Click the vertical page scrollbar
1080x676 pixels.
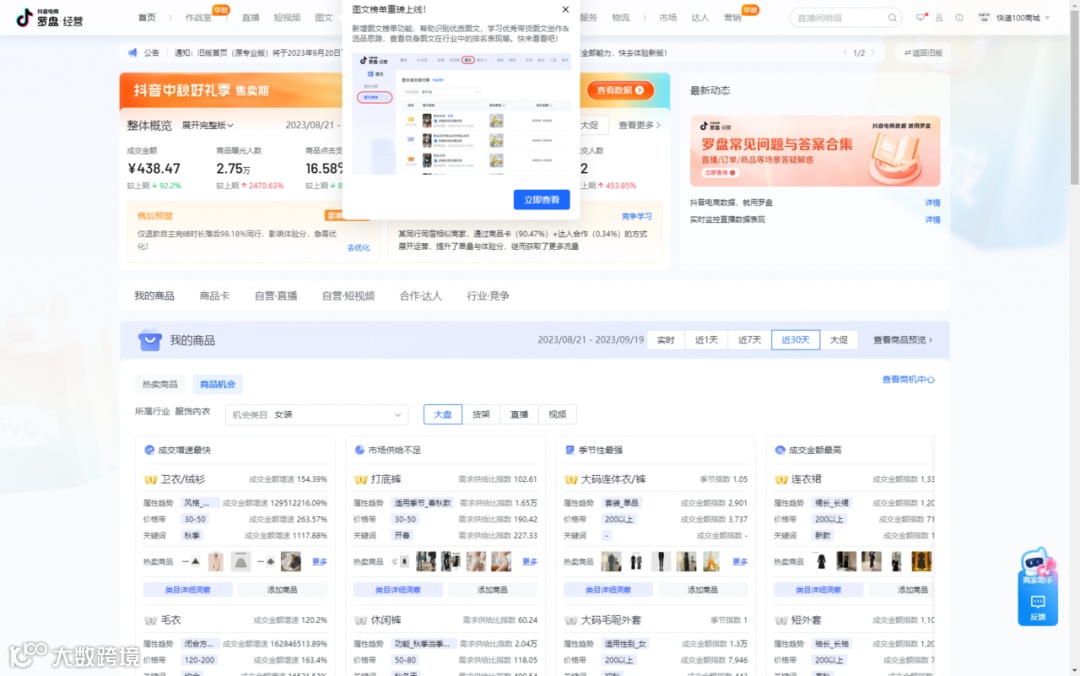[x=1074, y=96]
